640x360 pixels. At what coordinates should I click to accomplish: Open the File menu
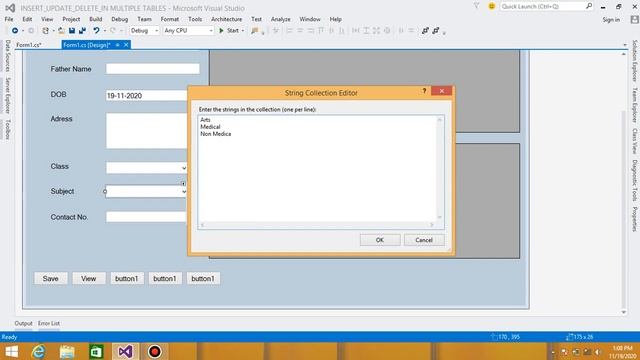tap(9, 19)
